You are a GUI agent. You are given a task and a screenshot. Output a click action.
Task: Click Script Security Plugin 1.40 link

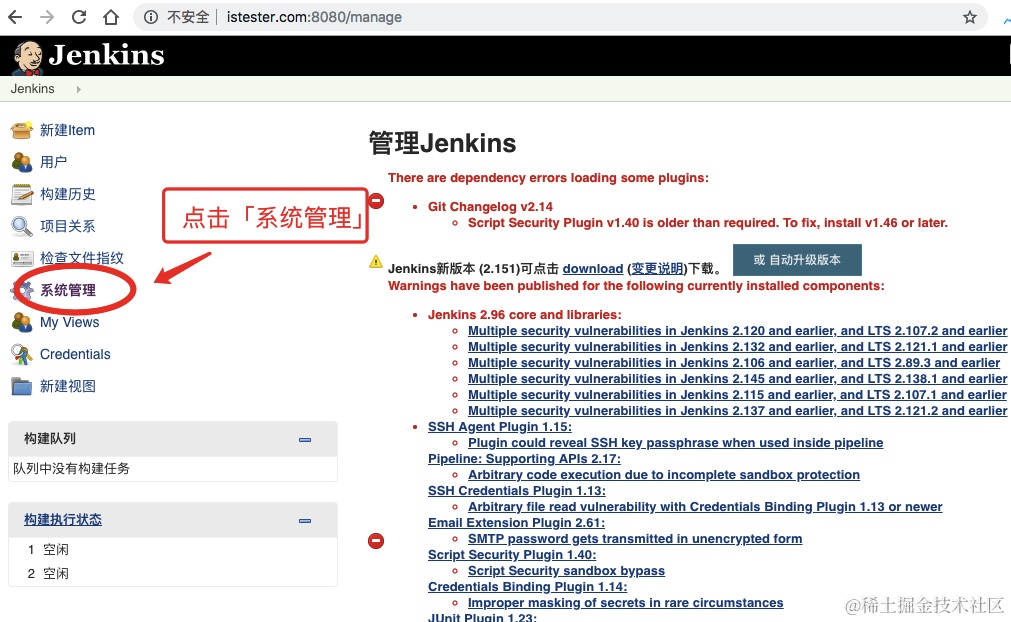point(512,555)
